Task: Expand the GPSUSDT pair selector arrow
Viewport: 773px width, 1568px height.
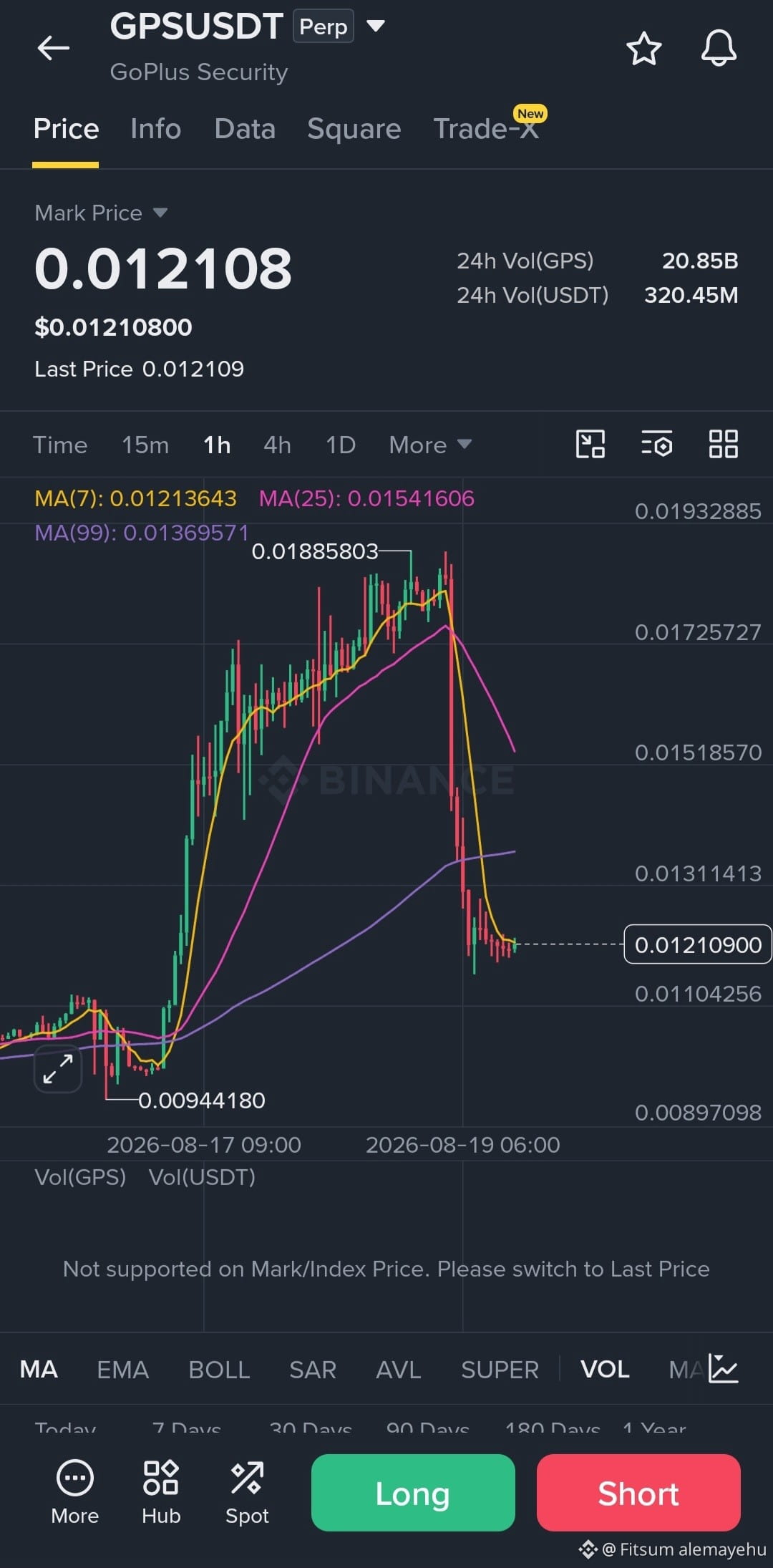Action: tap(376, 26)
